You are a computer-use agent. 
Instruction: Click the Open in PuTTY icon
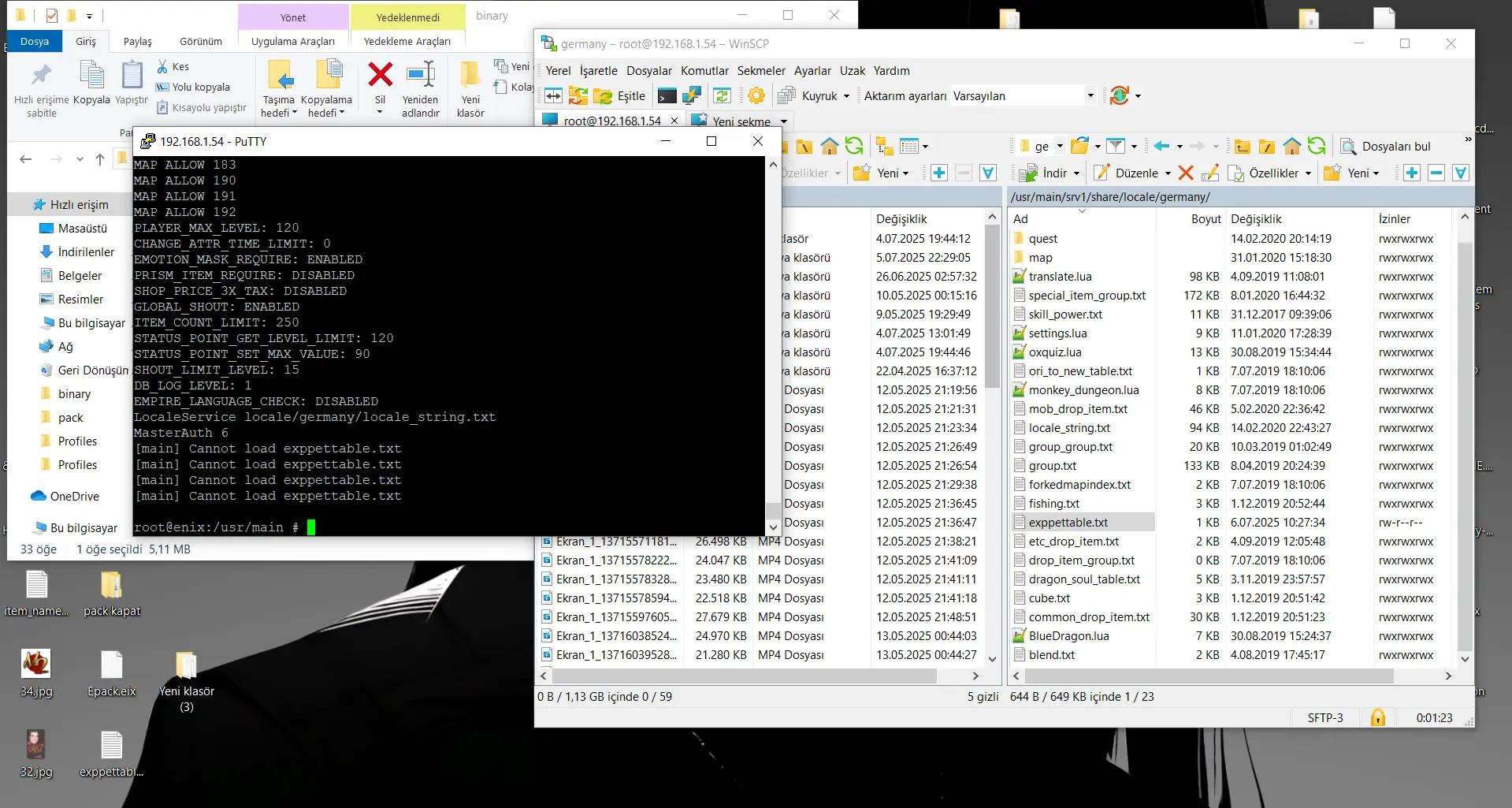692,96
